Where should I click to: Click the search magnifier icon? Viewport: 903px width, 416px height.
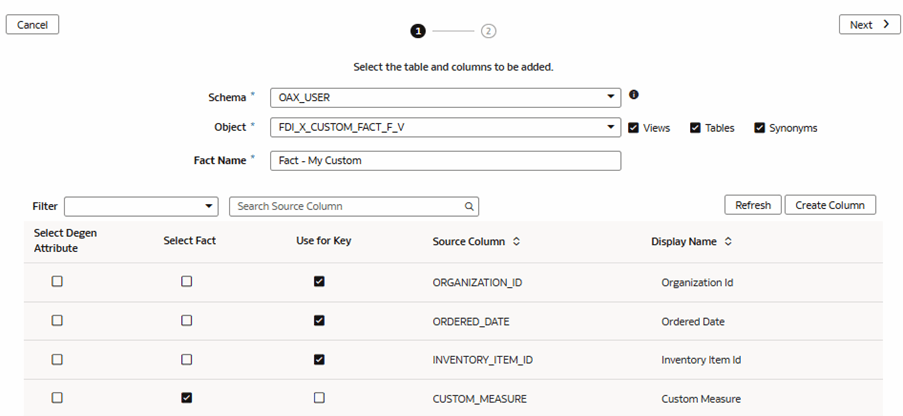tap(468, 206)
